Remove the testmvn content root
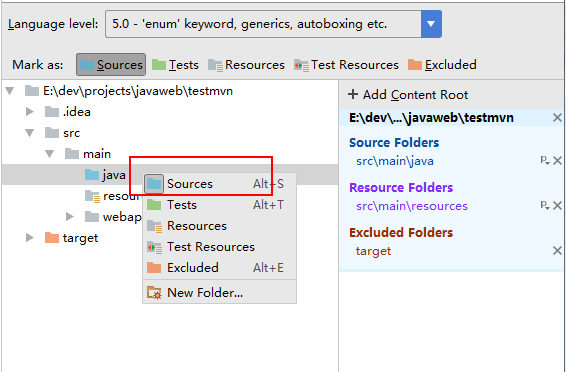Image resolution: width=566 pixels, height=372 pixels. pos(557,118)
